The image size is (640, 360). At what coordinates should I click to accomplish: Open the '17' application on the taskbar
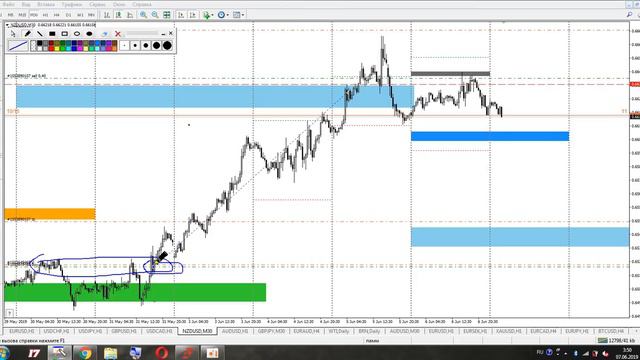click(x=34, y=353)
